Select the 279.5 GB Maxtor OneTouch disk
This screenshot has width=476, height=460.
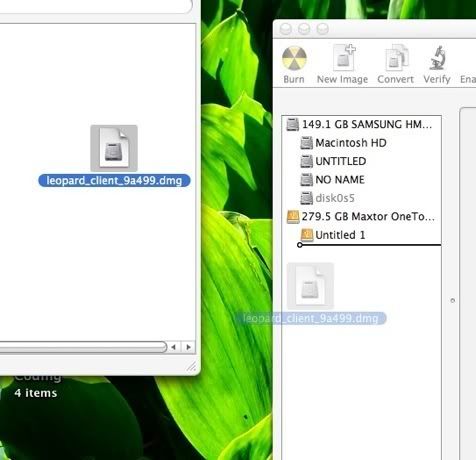click(362, 217)
